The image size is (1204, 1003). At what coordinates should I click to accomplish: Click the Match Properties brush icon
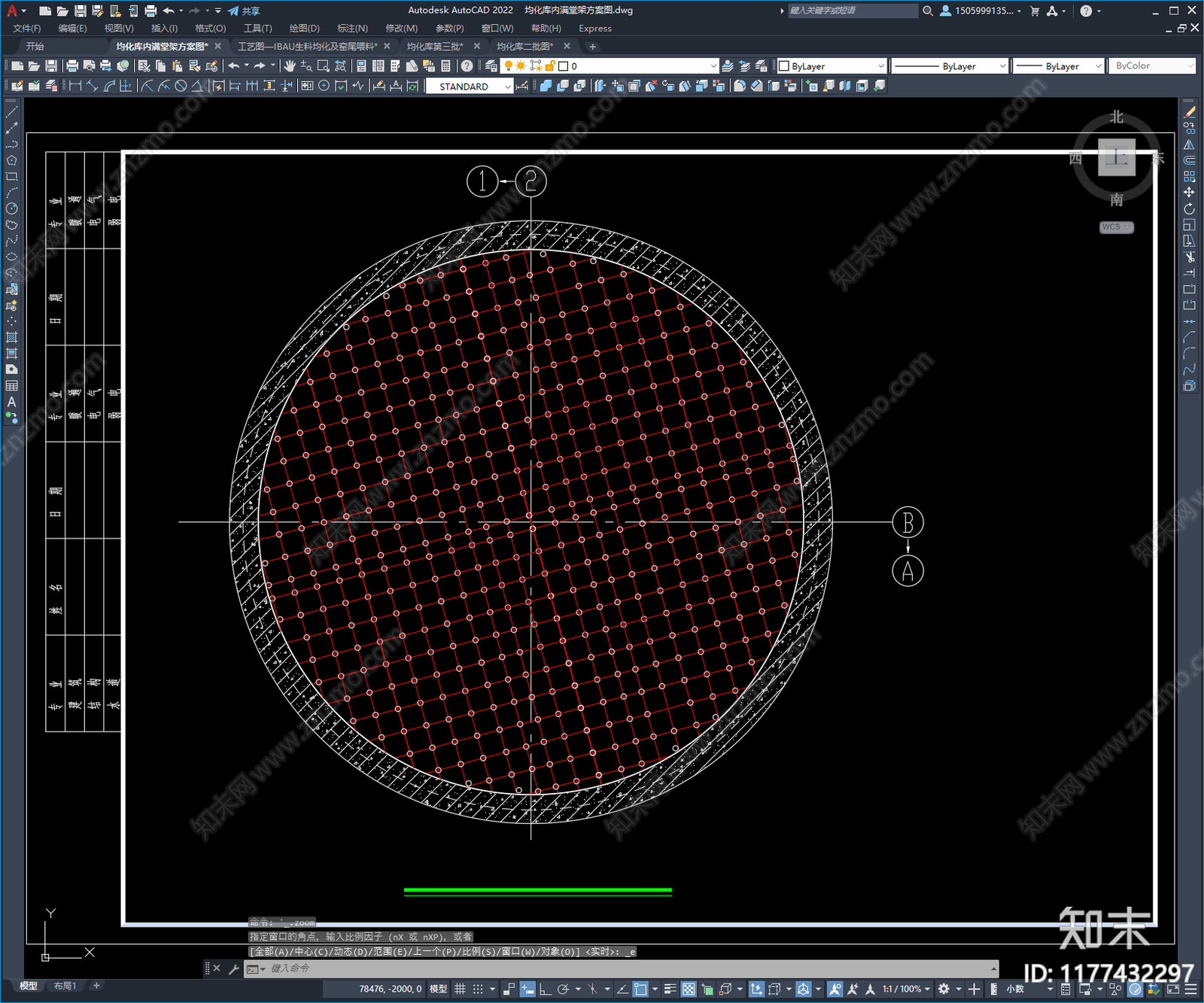211,66
